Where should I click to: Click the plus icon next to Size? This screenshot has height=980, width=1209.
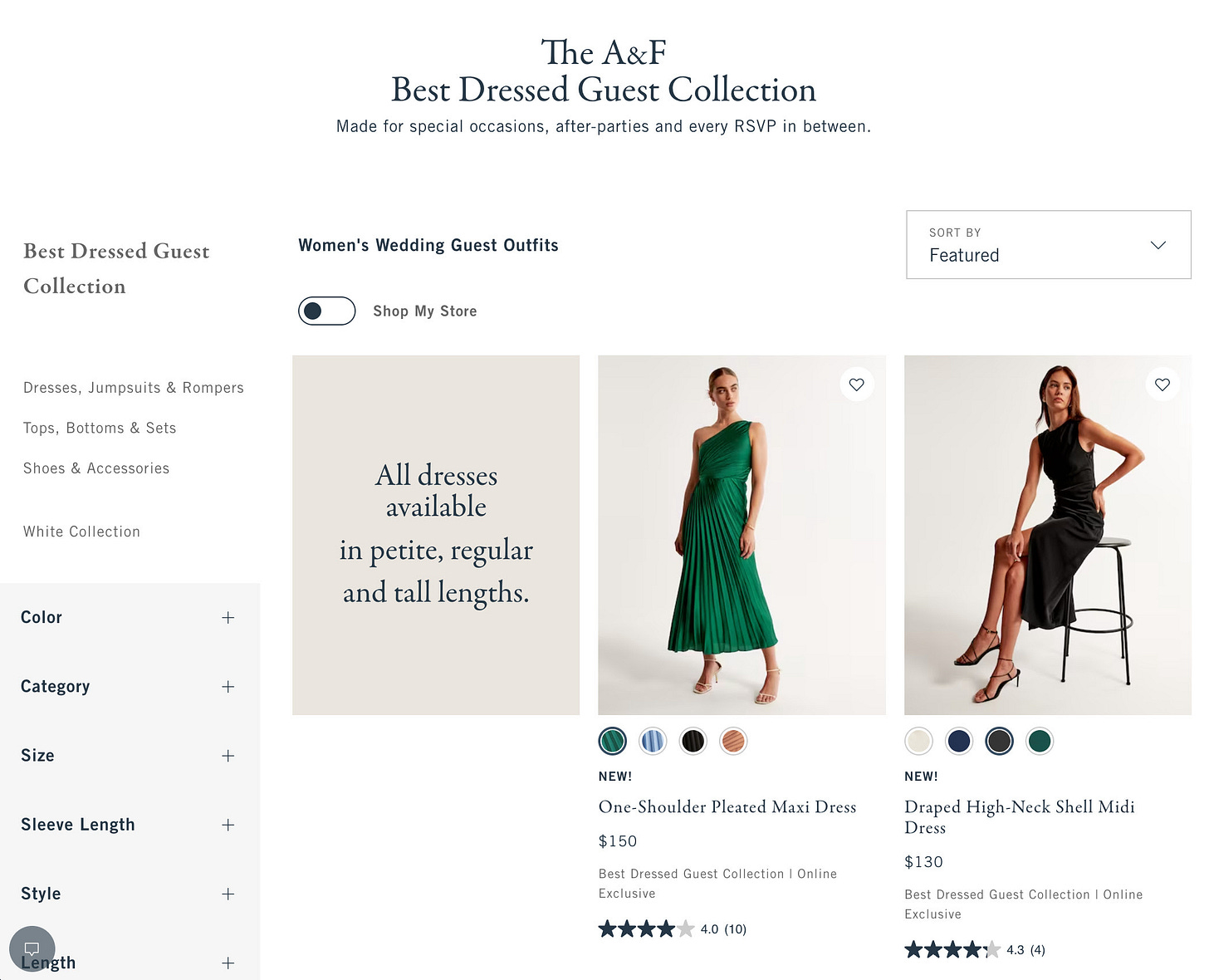click(228, 755)
